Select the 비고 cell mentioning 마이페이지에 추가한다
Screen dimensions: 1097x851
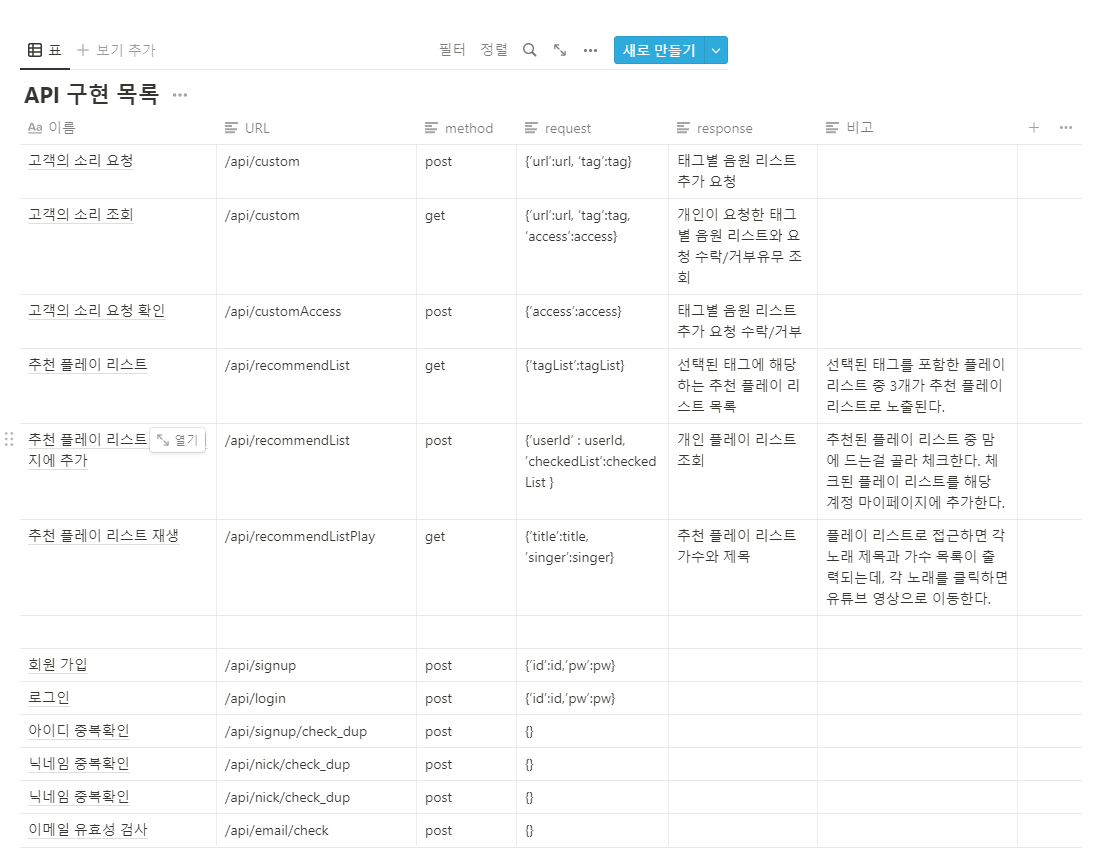tap(917, 471)
